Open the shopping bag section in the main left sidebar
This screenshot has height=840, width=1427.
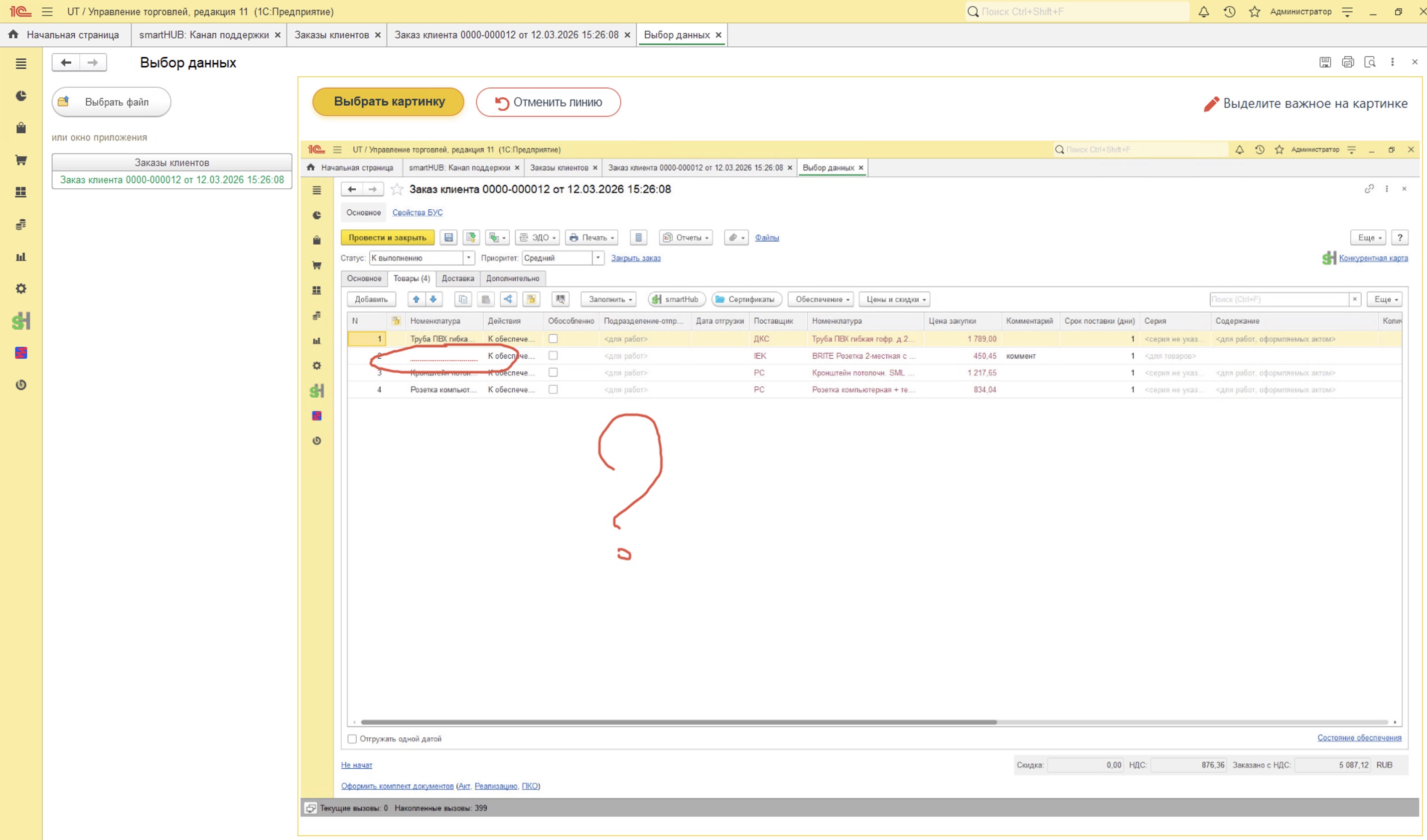(x=21, y=128)
